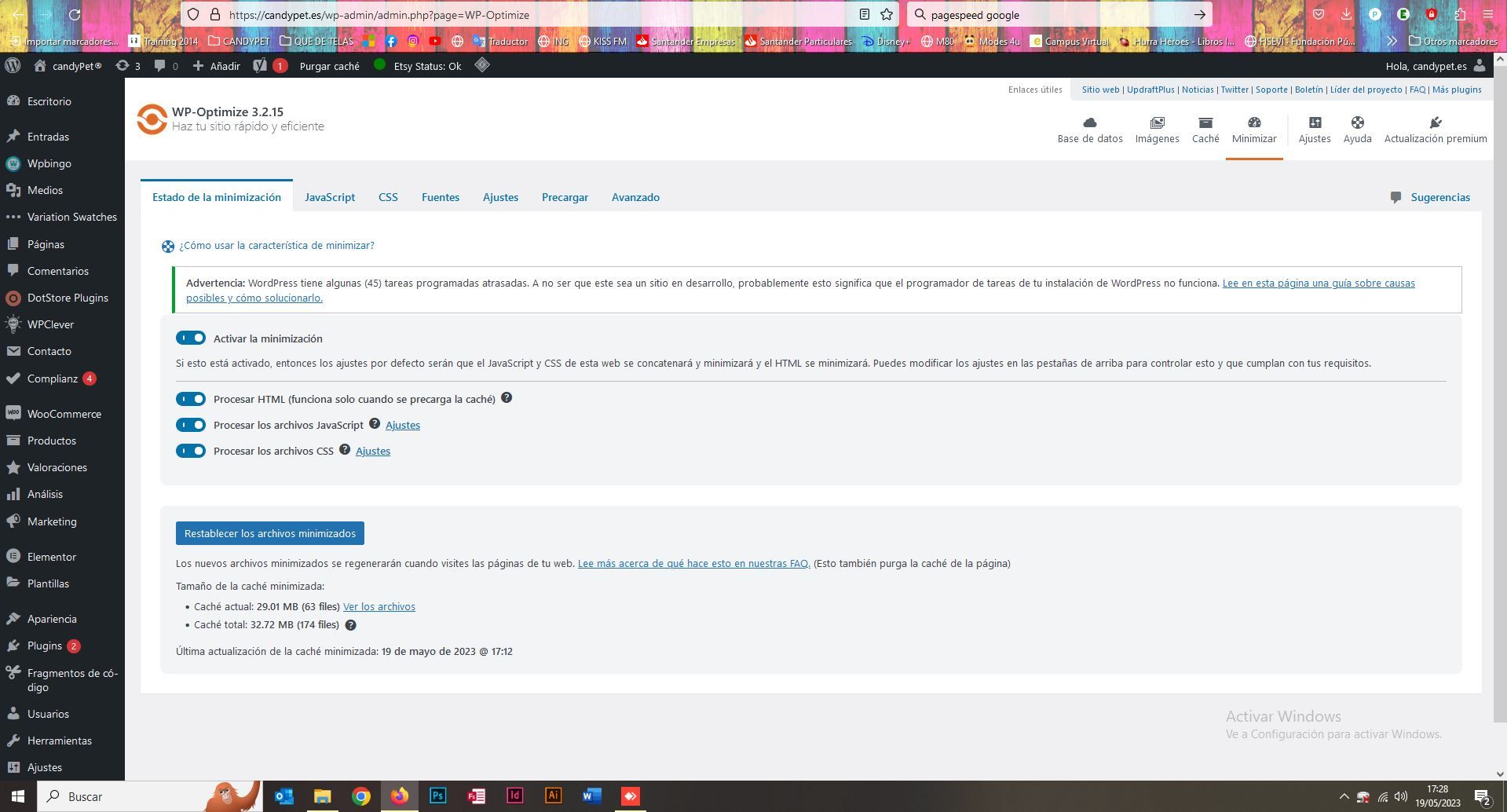Screen dimensions: 1507x812
Task: Open CSS Ajustes link
Action: point(373,451)
